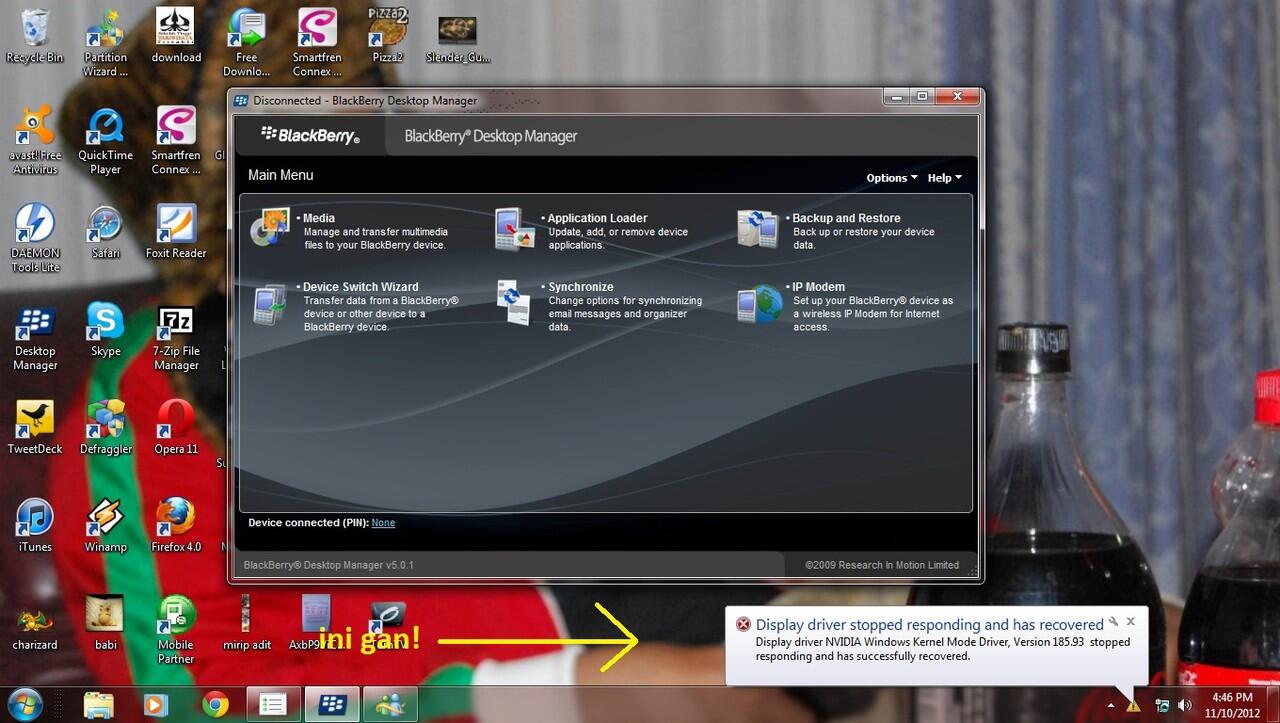Open Pizza2 desktop shortcut
The image size is (1280, 723).
[387, 36]
